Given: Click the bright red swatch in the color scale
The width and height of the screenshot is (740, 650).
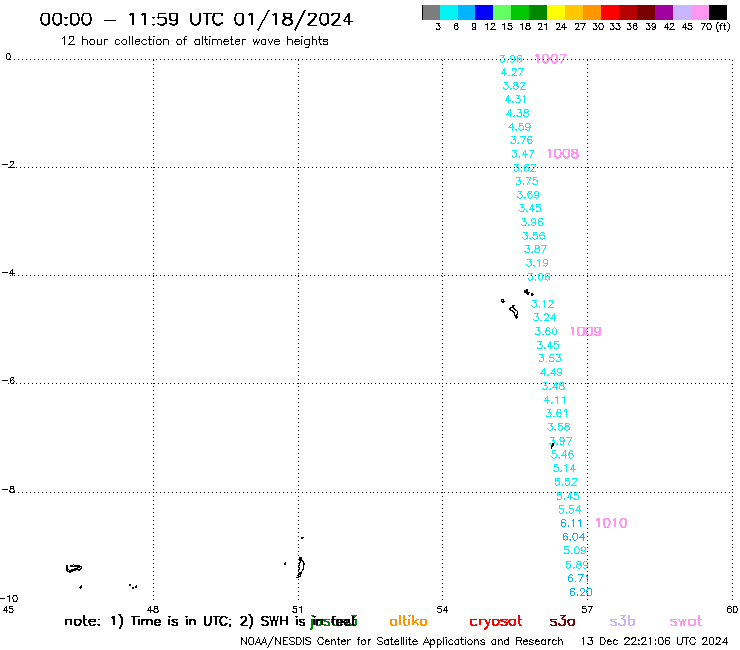Looking at the screenshot, I should click(x=610, y=12).
